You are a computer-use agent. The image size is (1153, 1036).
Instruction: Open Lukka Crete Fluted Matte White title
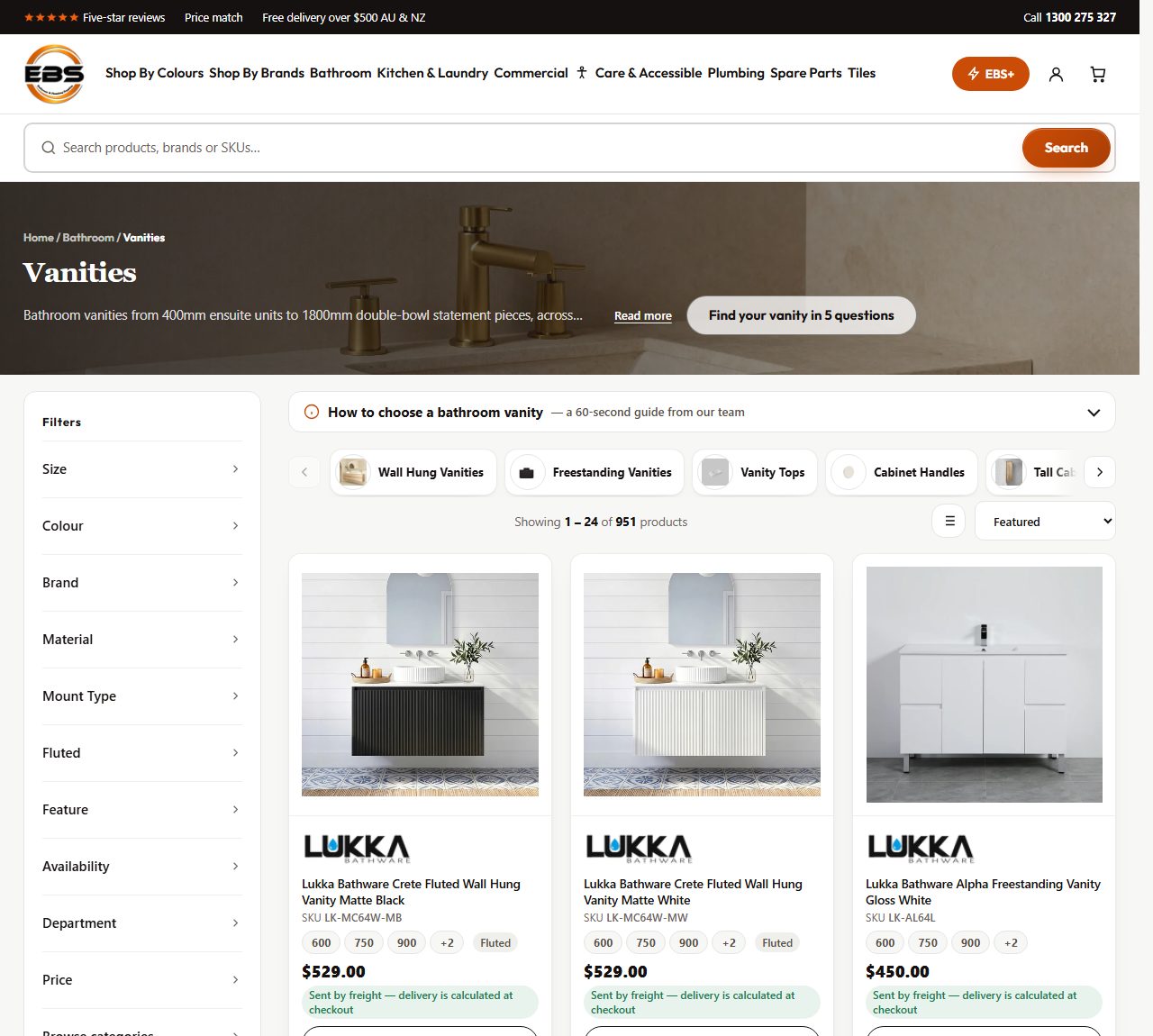[x=693, y=892]
